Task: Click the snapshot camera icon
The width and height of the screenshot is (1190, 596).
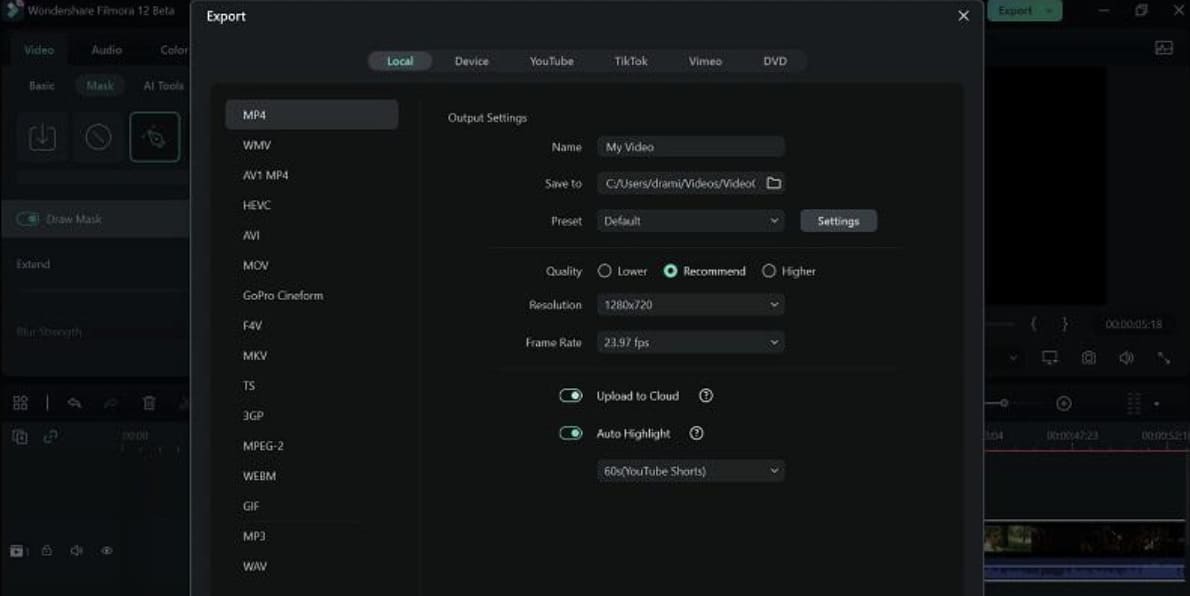Action: click(x=1088, y=358)
